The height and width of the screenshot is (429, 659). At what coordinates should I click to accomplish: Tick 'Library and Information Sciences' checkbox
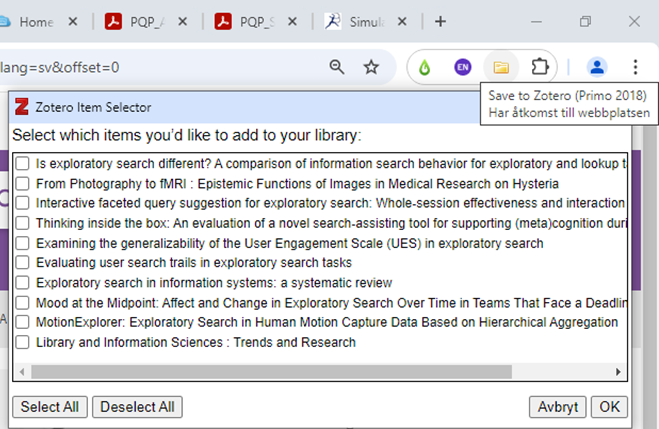(x=23, y=342)
